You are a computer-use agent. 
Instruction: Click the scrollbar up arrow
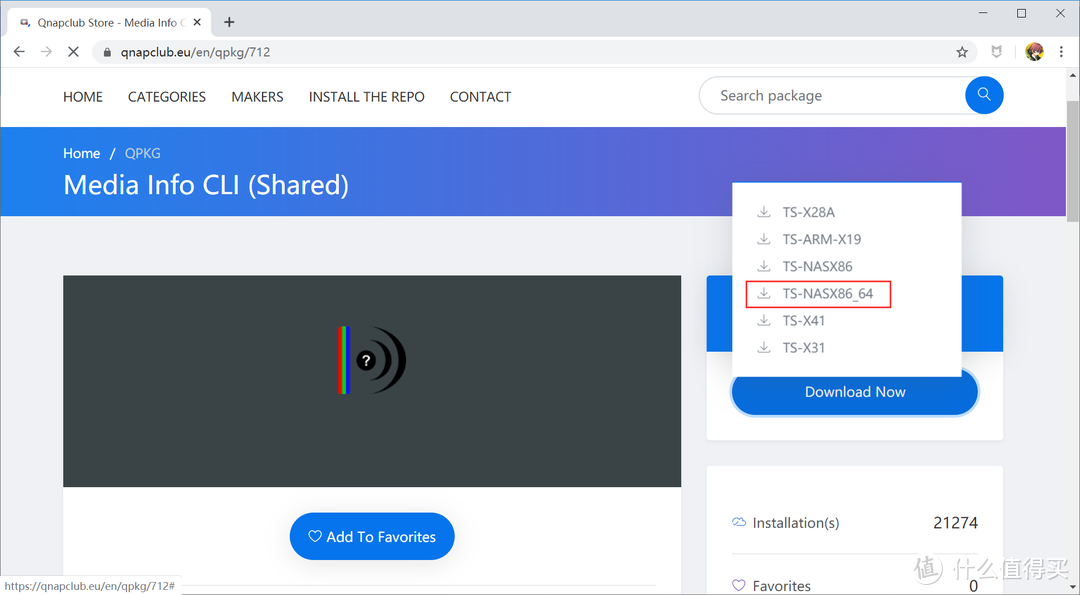pyautogui.click(x=1073, y=74)
